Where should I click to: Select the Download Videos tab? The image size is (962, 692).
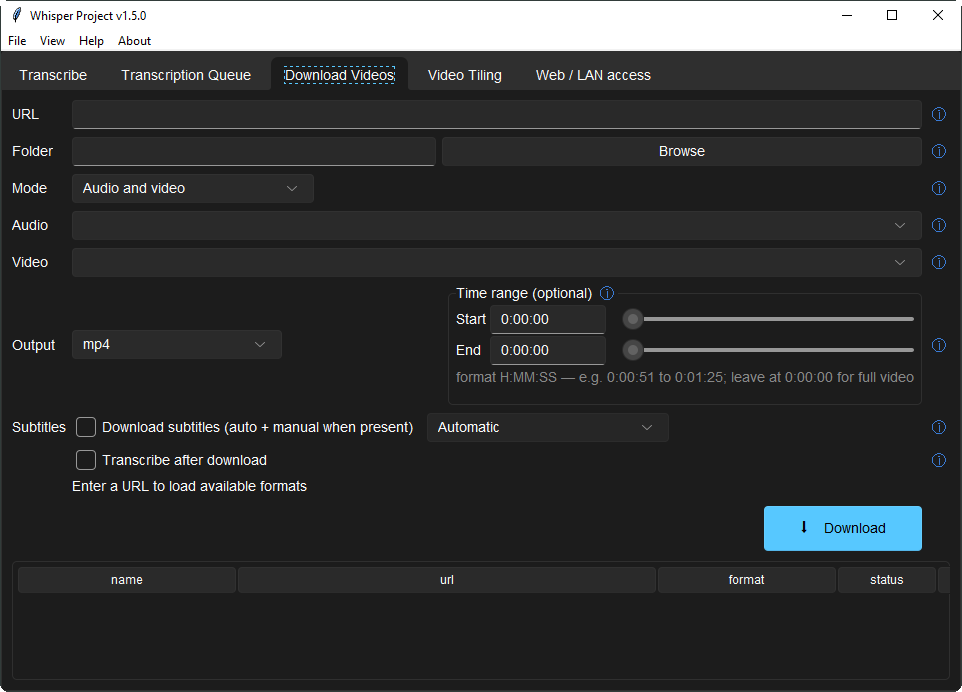click(339, 75)
